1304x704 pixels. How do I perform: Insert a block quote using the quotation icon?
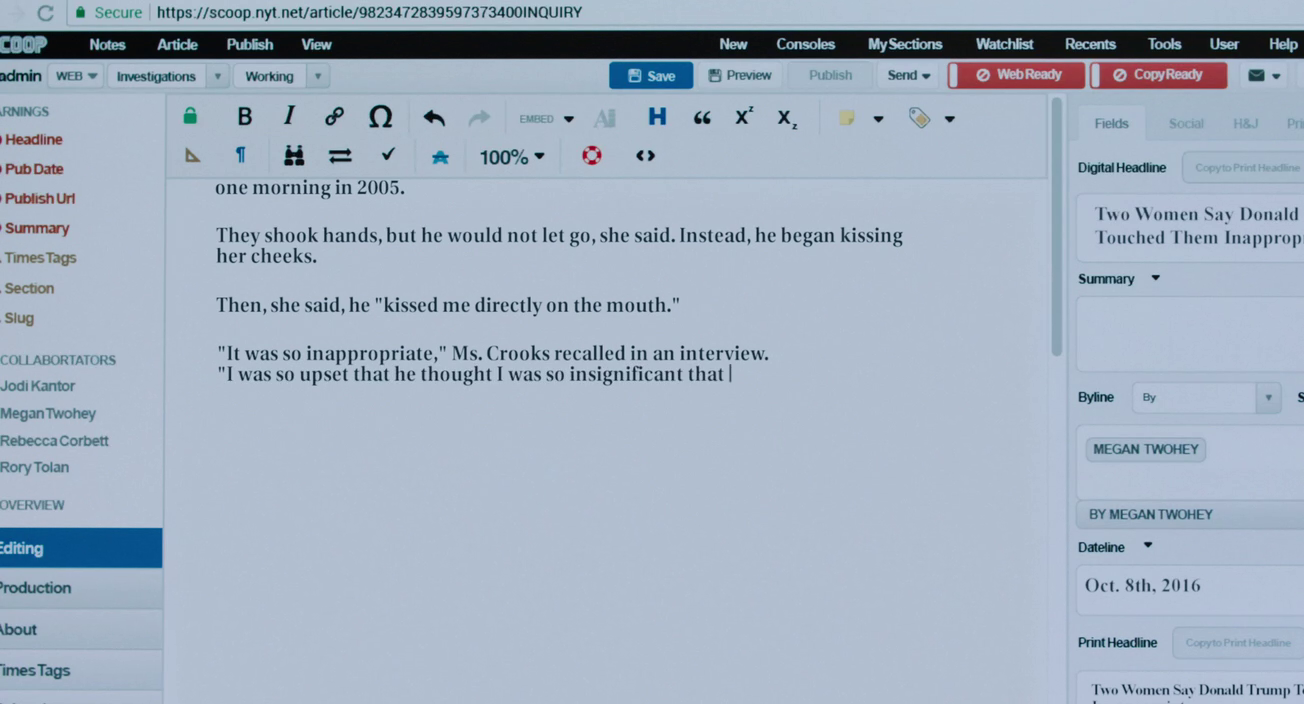tap(702, 118)
